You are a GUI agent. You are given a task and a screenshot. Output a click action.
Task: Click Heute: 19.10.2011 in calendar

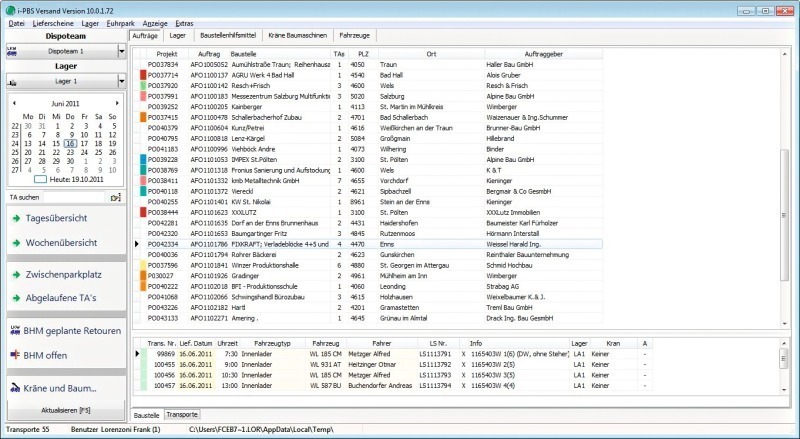click(x=77, y=180)
